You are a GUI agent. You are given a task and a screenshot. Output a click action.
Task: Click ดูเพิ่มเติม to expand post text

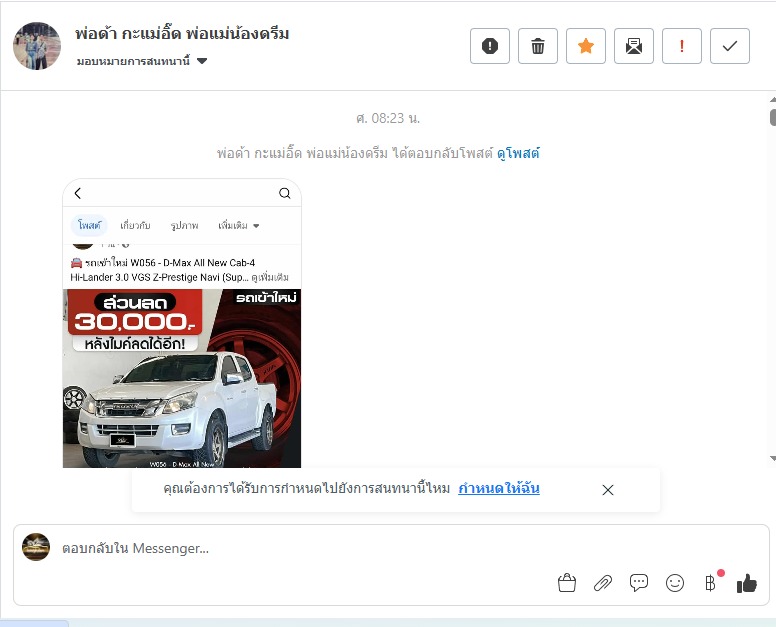coord(270,277)
